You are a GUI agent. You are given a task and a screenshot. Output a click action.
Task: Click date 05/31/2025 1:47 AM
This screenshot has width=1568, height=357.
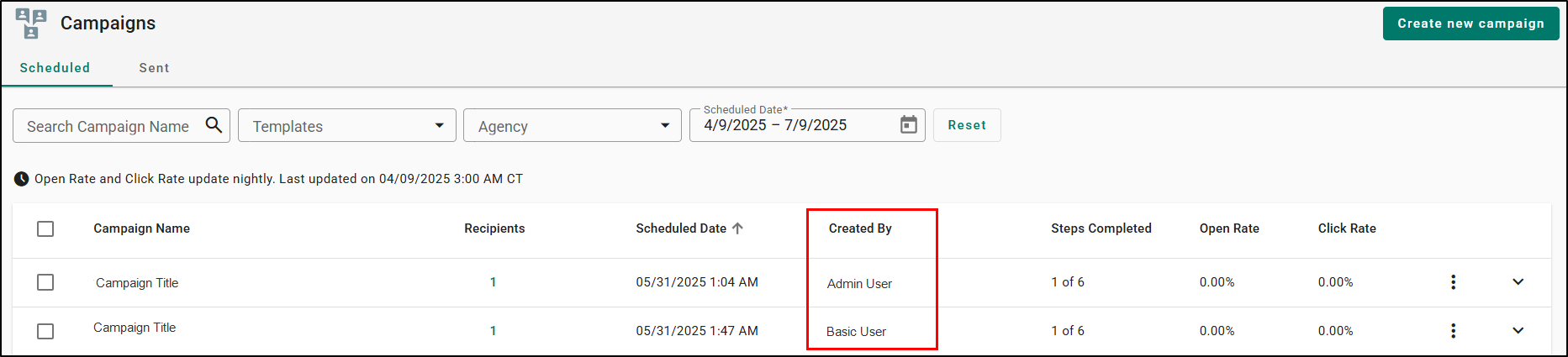click(x=697, y=331)
